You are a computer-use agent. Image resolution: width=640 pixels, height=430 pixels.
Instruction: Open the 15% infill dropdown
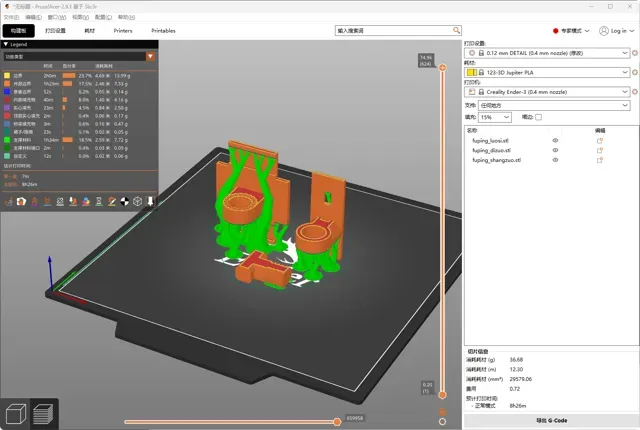pos(495,117)
